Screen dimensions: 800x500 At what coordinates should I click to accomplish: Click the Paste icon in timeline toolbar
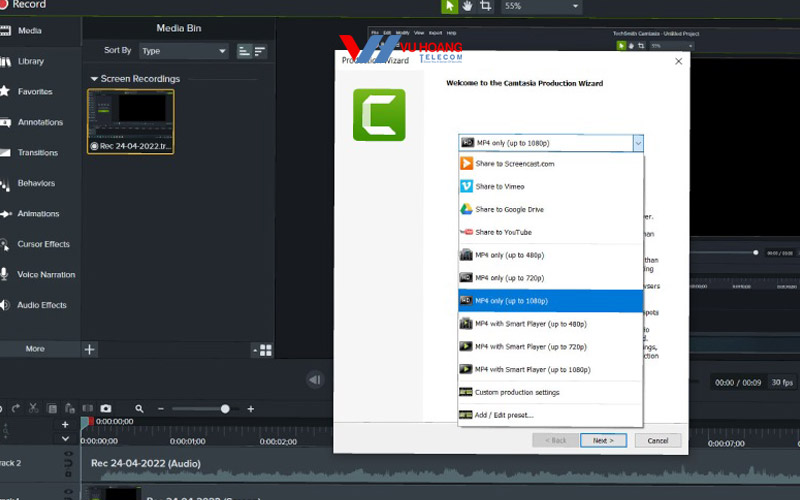pos(70,409)
